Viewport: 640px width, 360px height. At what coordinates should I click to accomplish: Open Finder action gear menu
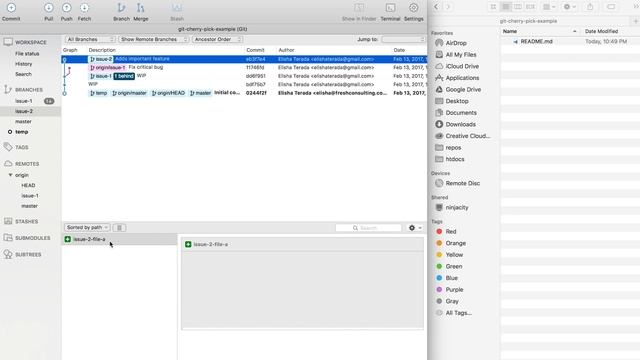(569, 7)
